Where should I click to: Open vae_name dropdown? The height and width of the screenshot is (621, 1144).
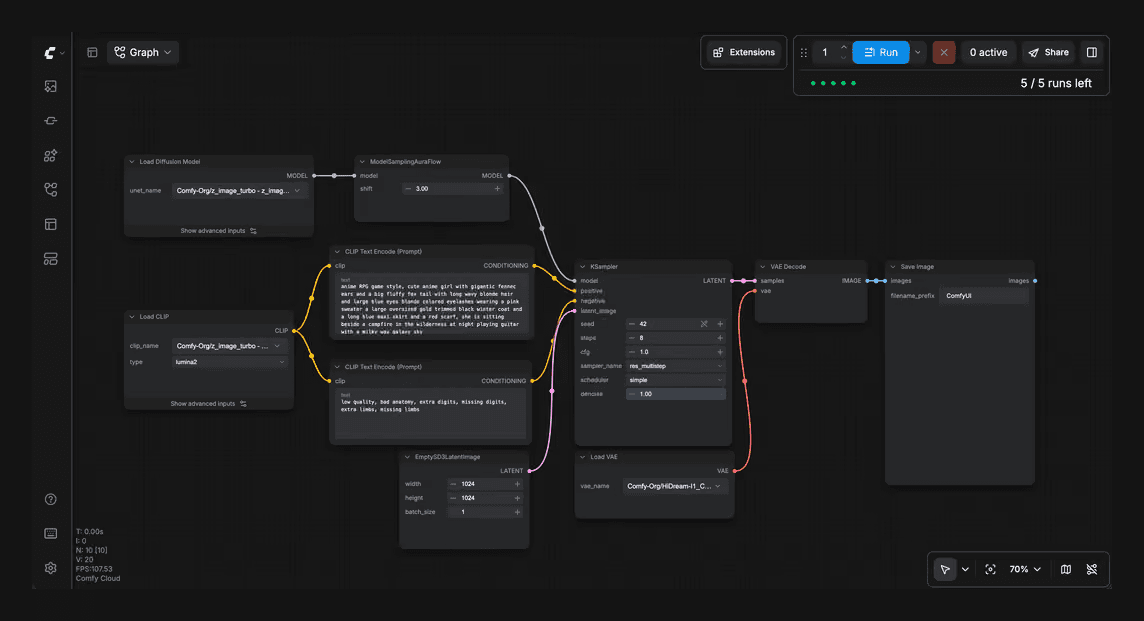click(675, 486)
